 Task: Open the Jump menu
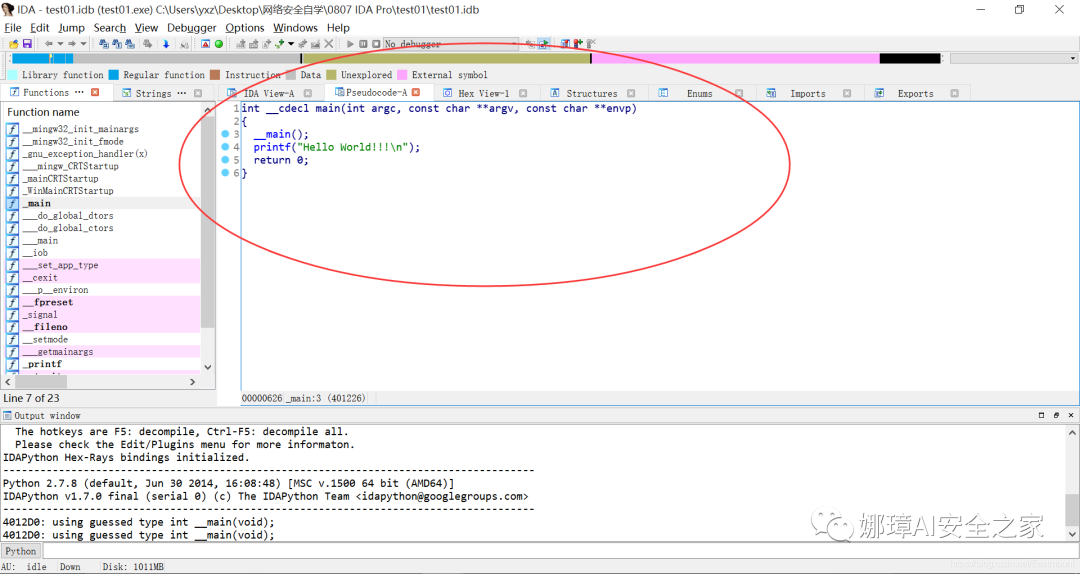click(72, 28)
